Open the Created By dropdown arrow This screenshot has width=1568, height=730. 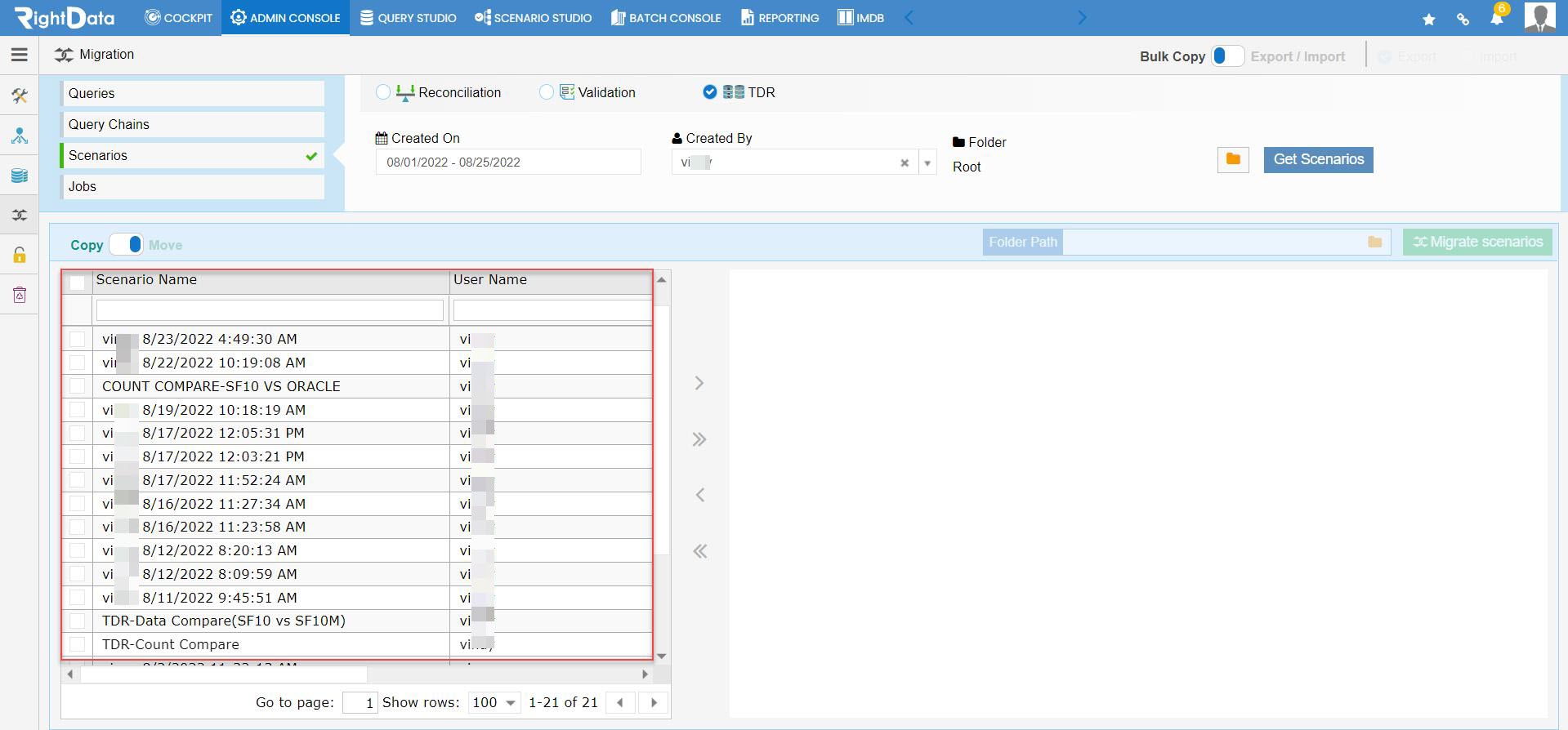click(927, 162)
